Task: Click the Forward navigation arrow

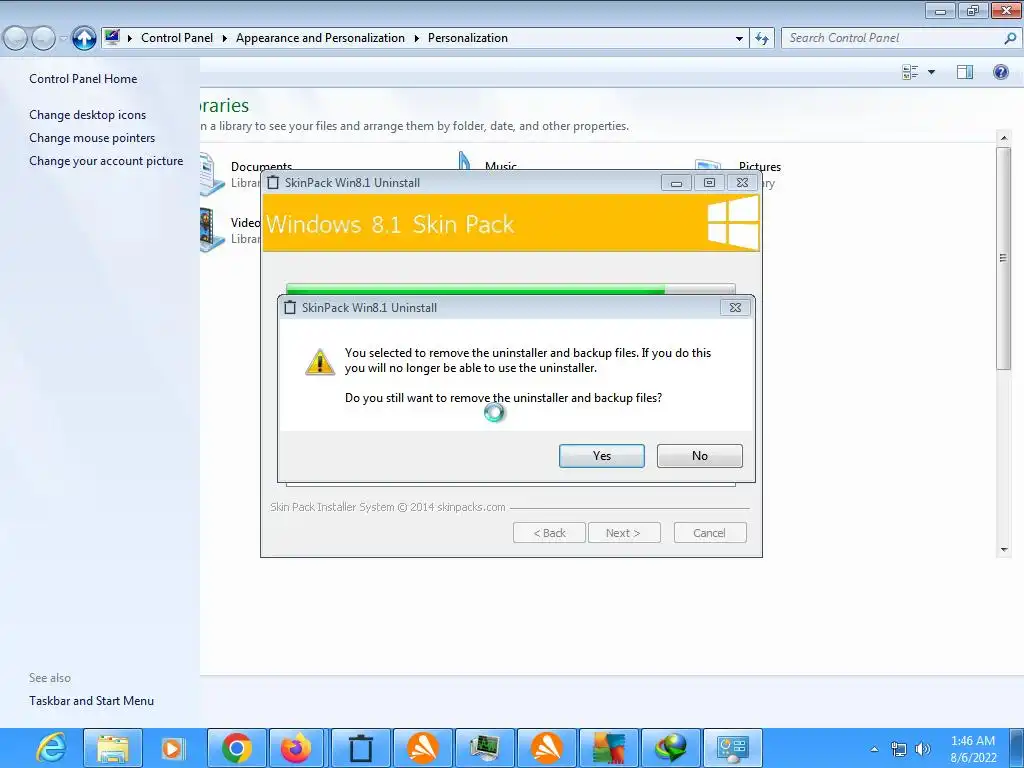Action: tap(43, 39)
